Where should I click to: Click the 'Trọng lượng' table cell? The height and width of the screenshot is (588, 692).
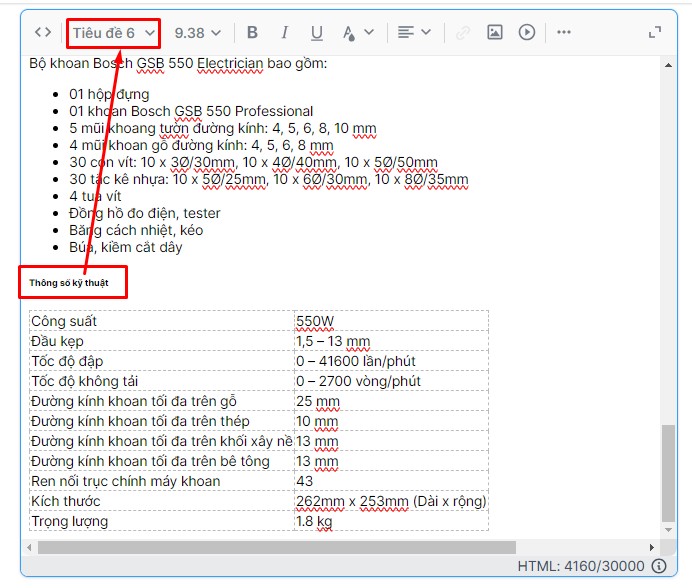click(x=162, y=521)
